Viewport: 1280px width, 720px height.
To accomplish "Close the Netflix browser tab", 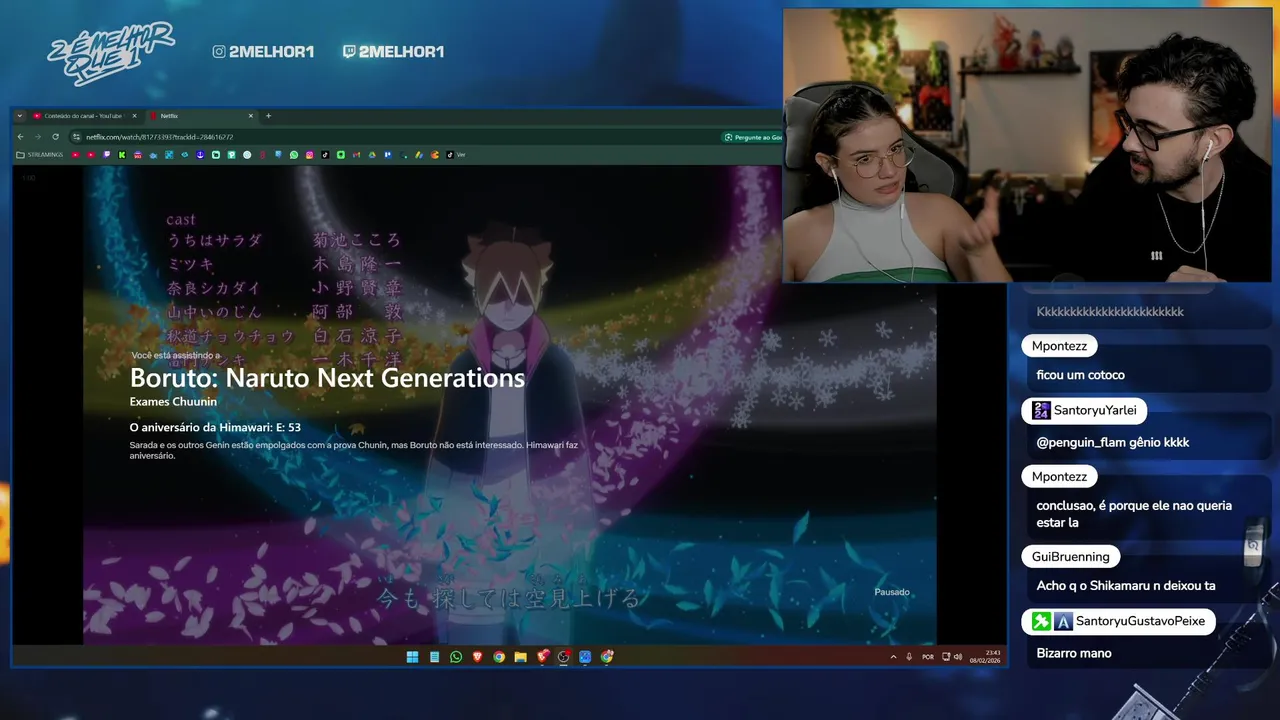I will point(251,116).
